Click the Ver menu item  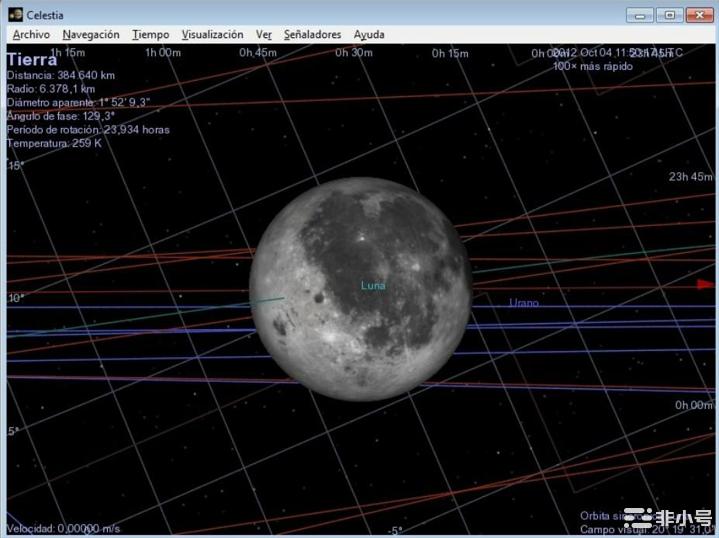263,34
